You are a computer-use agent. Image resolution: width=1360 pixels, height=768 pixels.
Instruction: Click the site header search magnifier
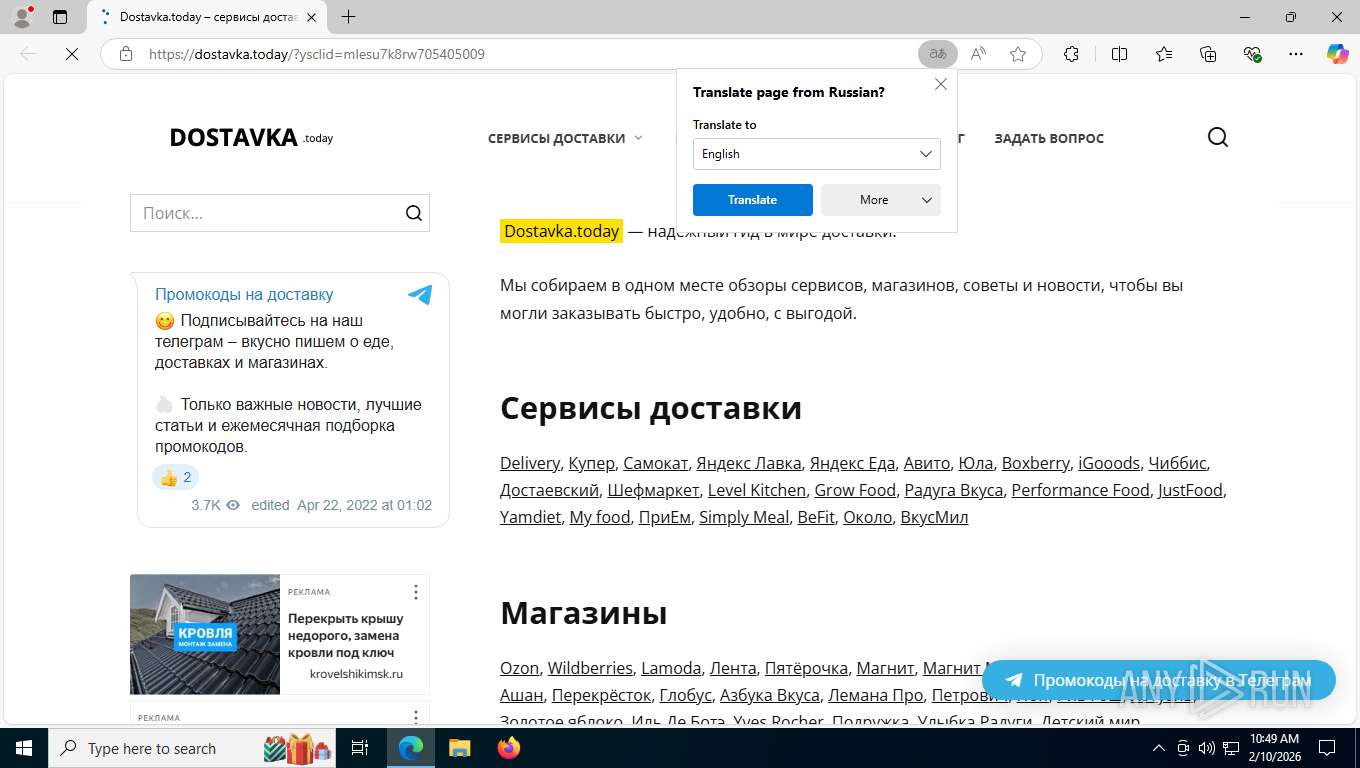(x=1217, y=137)
